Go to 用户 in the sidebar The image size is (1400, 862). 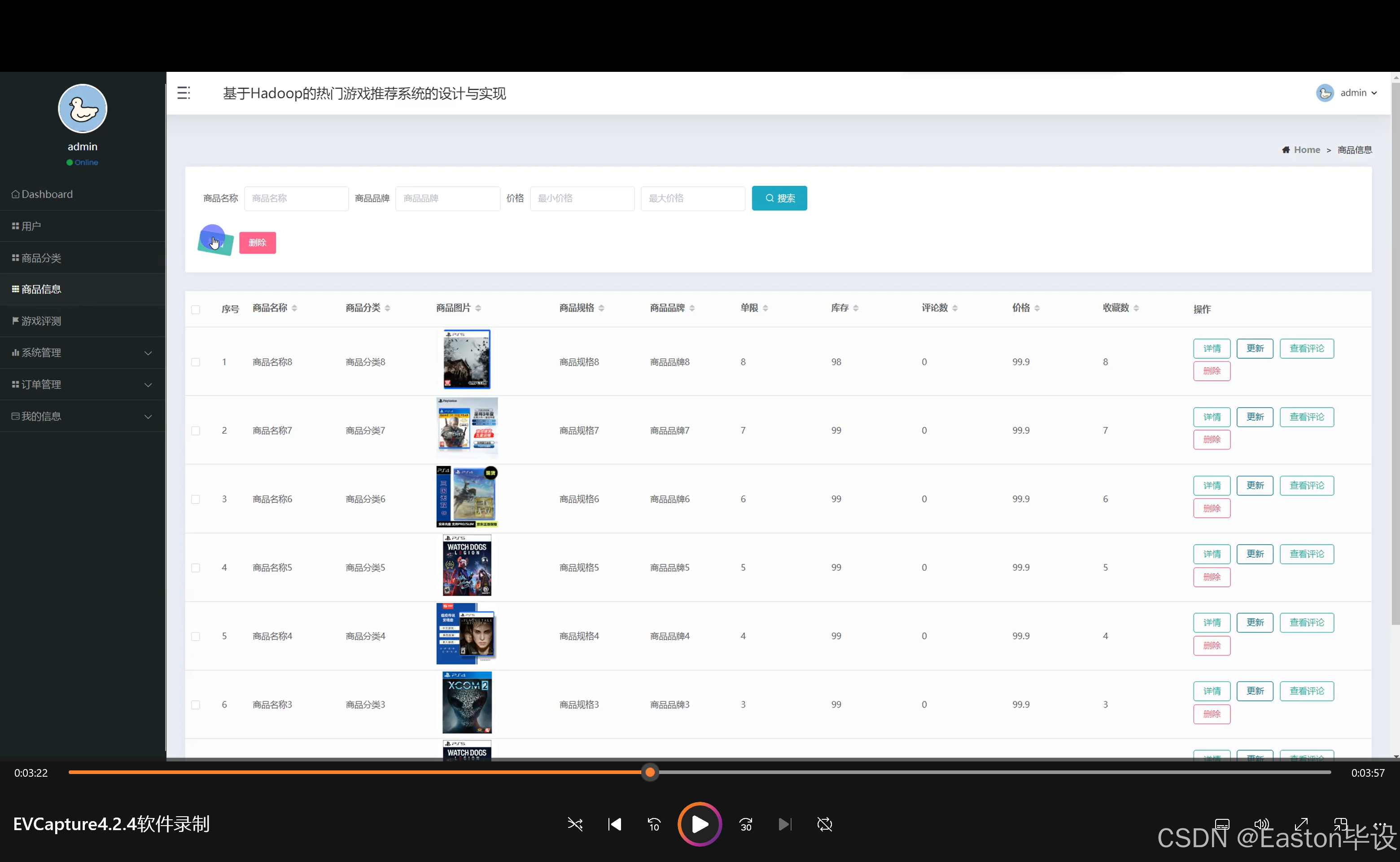pos(83,226)
